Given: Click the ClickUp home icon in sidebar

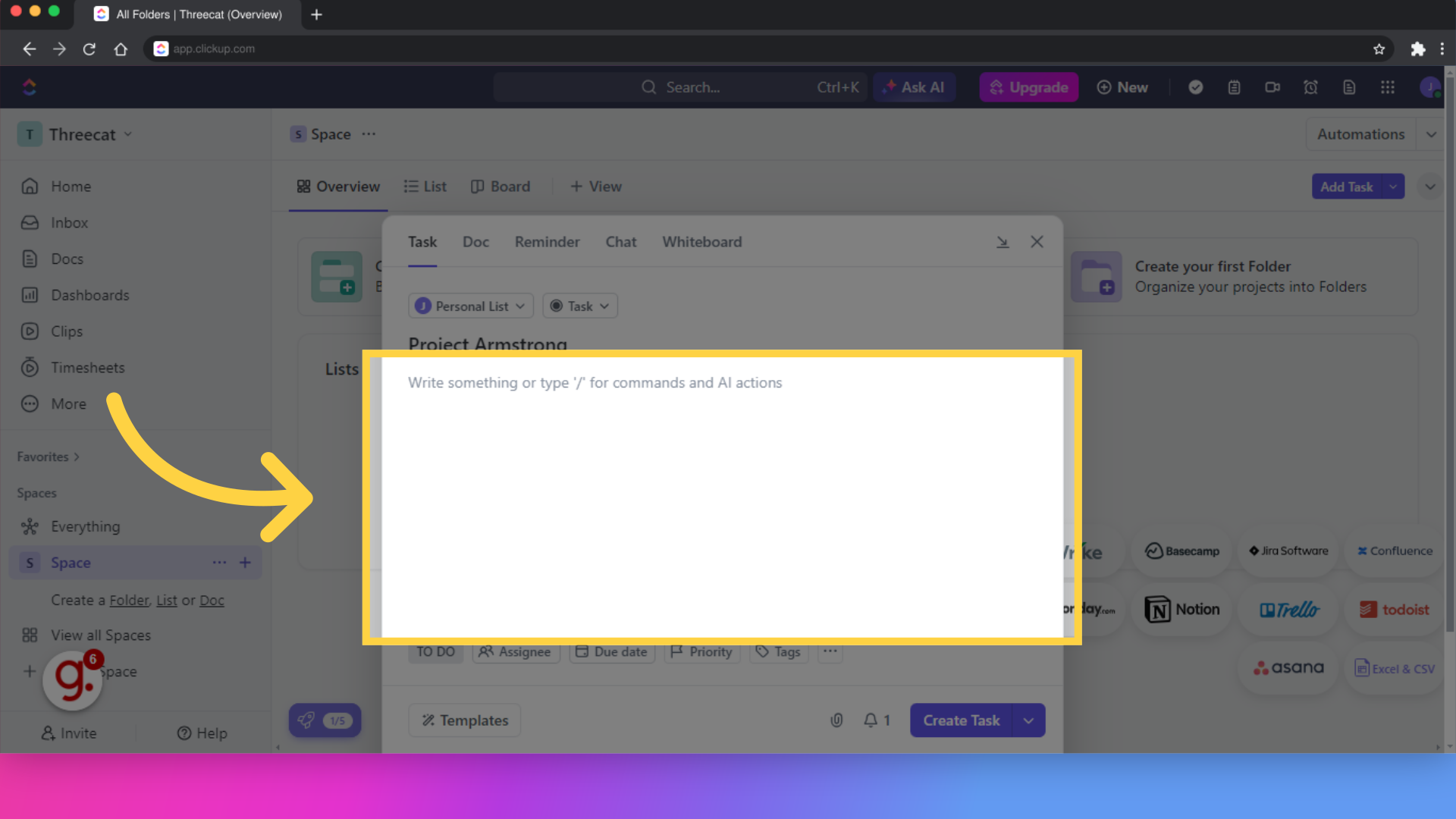Looking at the screenshot, I should coord(29,87).
